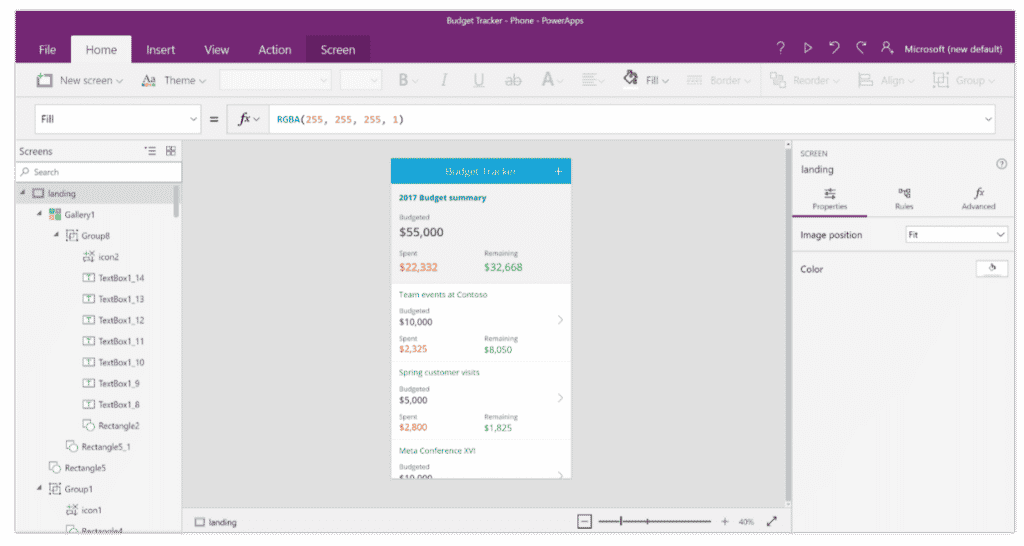Select icon1 in the tree
The height and width of the screenshot is (546, 1024).
[x=84, y=510]
